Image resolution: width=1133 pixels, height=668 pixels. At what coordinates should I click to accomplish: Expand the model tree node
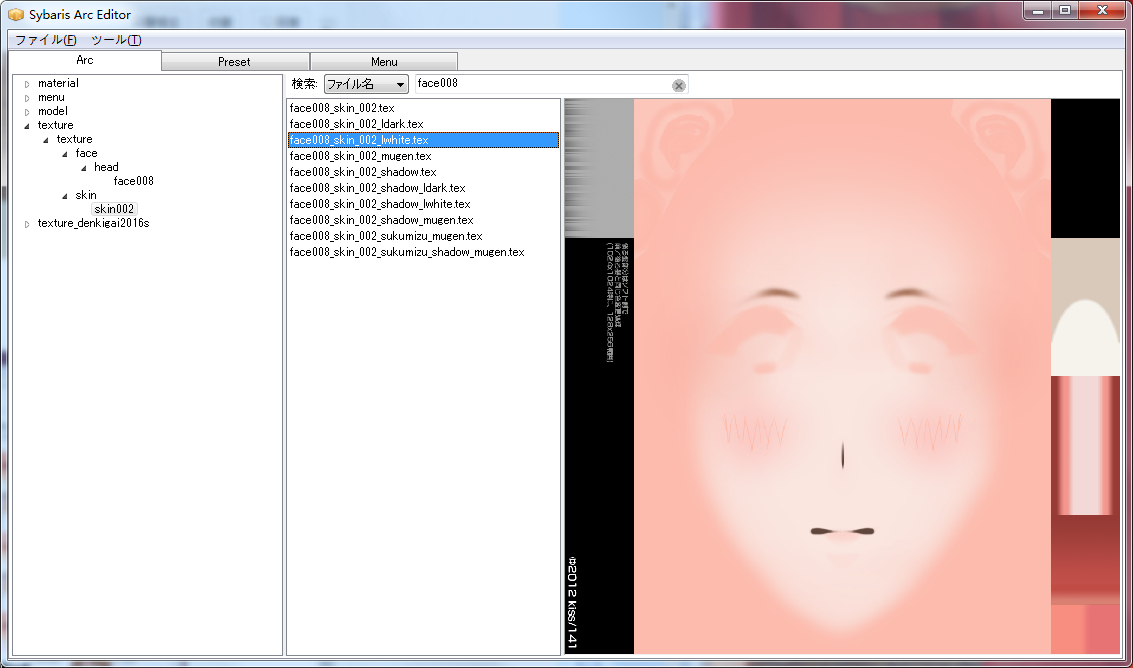coord(27,112)
